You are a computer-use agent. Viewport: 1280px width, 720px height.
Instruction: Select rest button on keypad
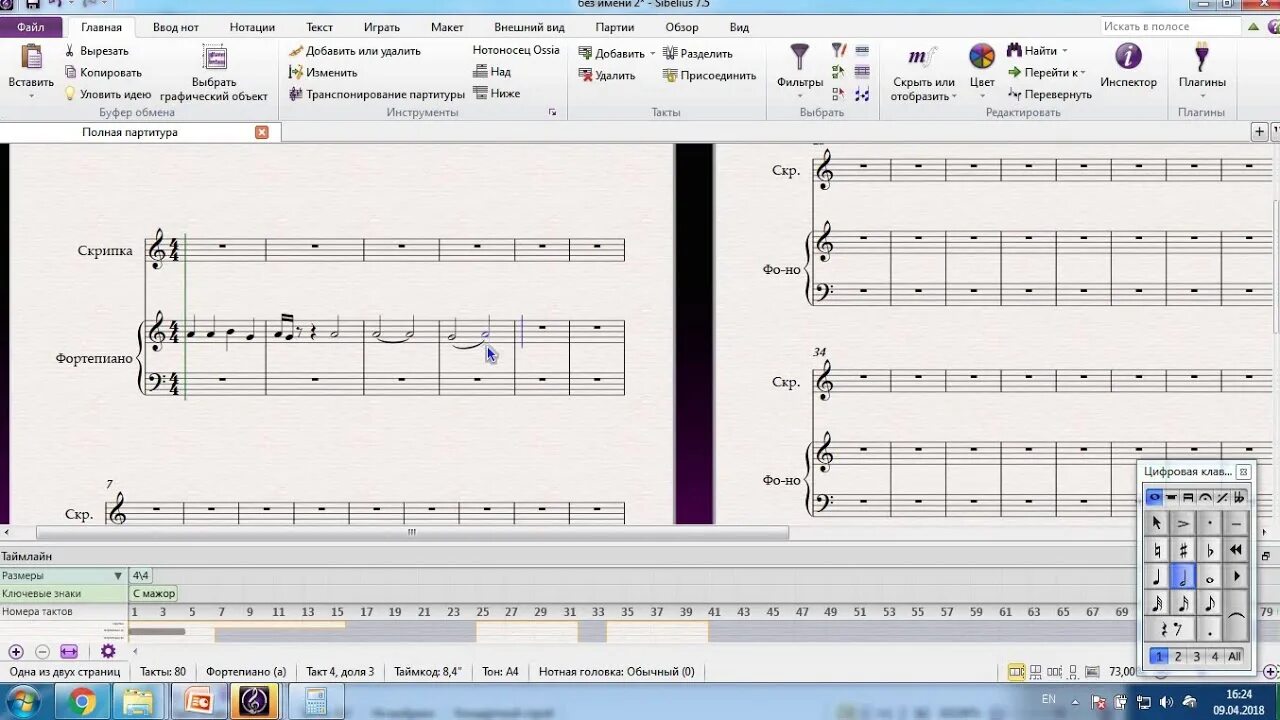(x=1170, y=630)
